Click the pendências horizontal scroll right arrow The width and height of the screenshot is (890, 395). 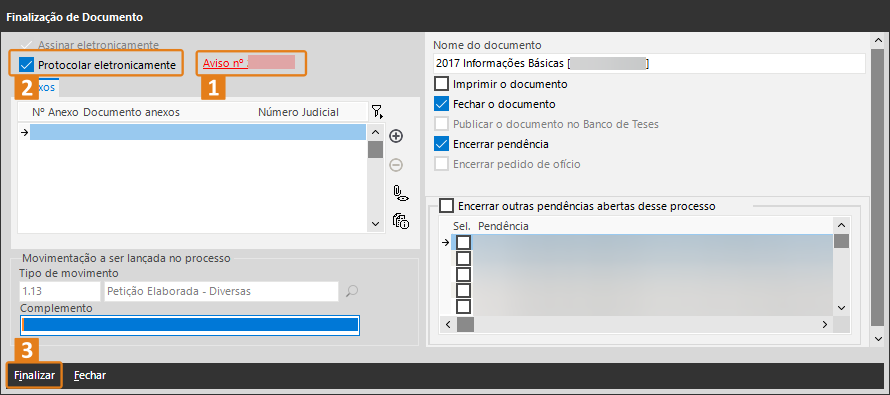[825, 325]
